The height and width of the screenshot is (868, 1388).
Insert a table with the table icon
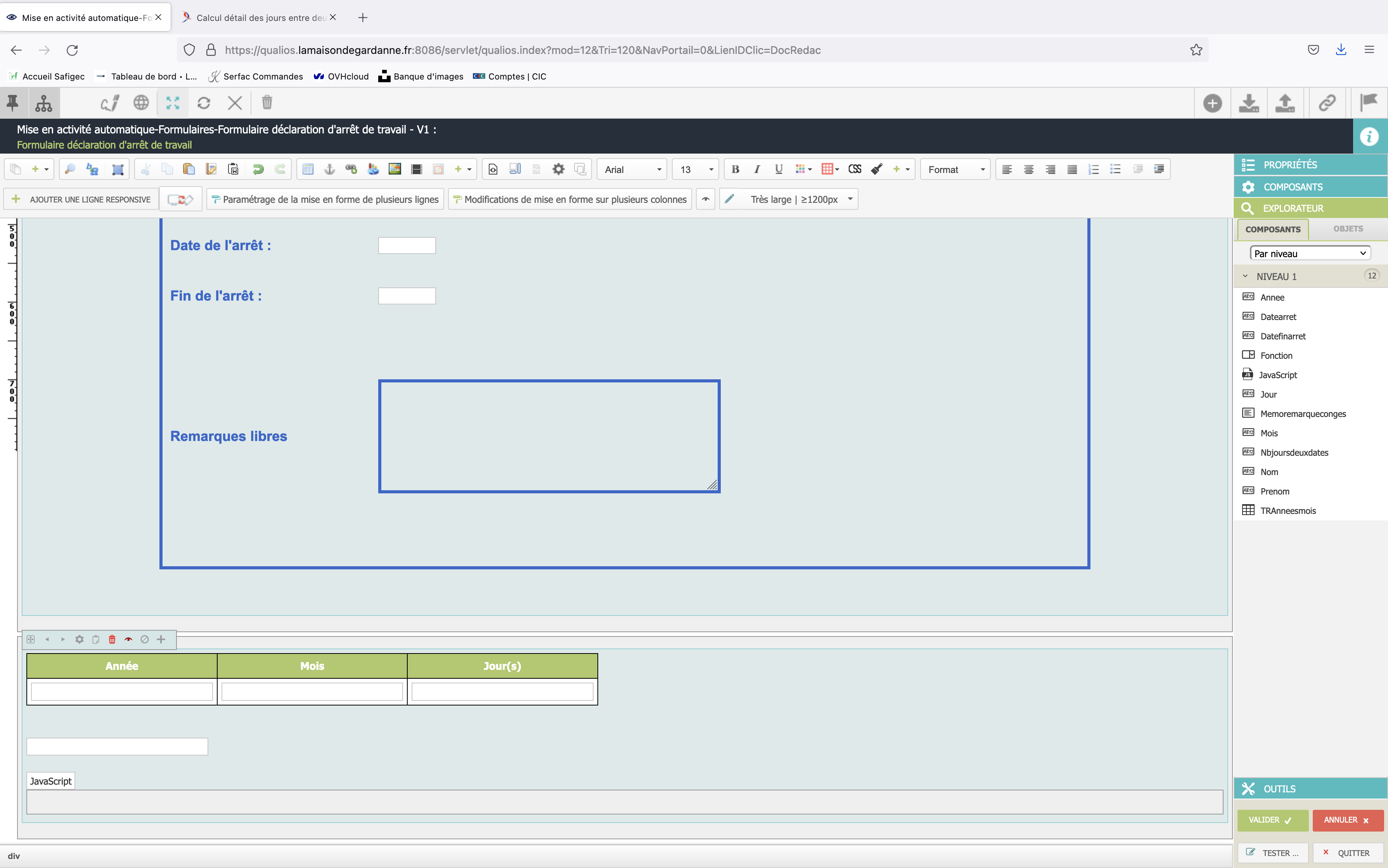pyautogui.click(x=308, y=169)
